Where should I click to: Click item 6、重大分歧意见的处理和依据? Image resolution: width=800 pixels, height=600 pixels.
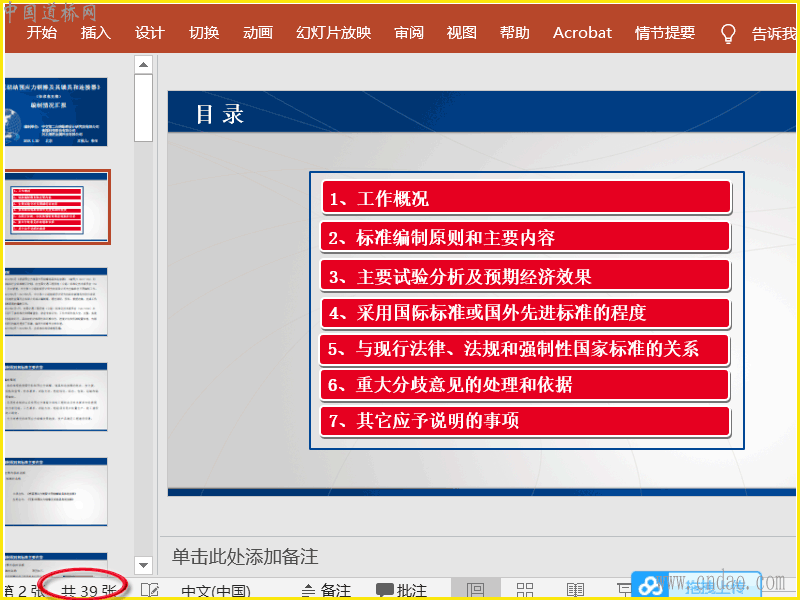[x=525, y=385]
